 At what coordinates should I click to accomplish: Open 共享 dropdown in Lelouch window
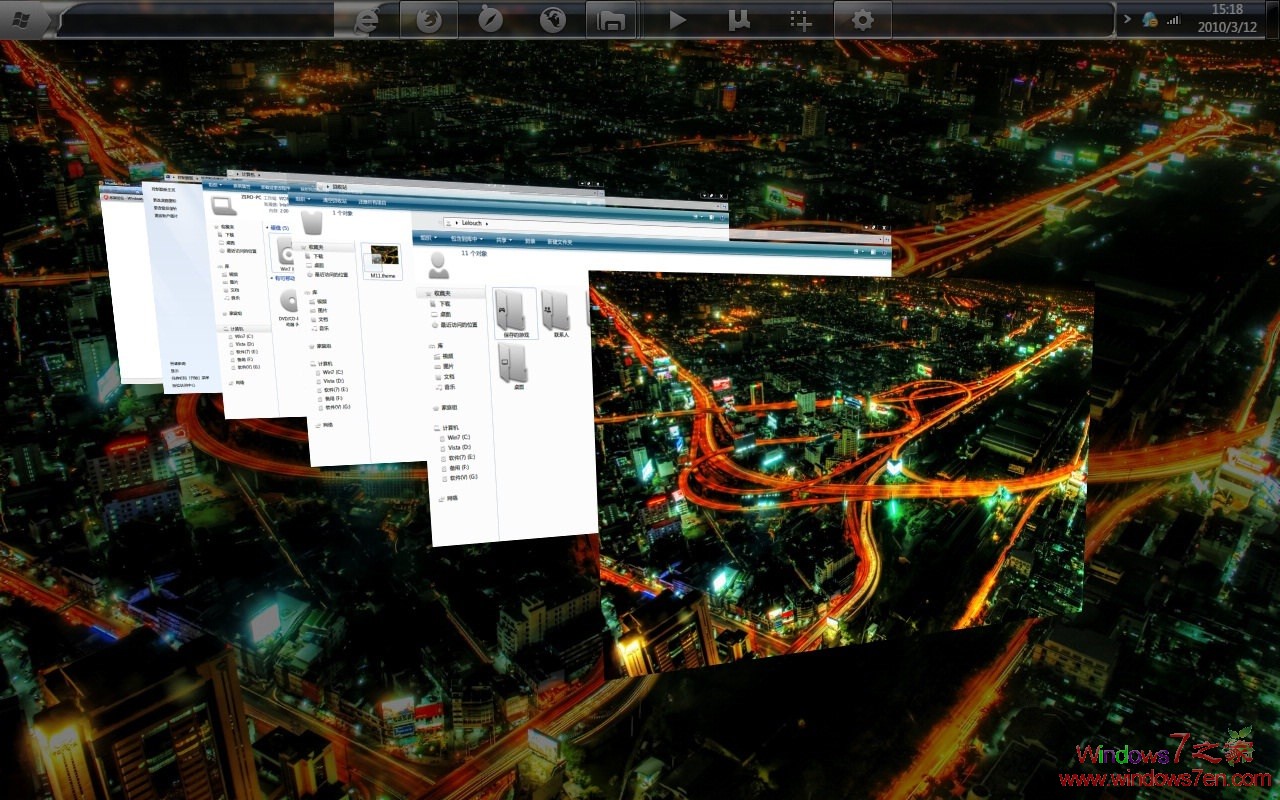click(503, 240)
